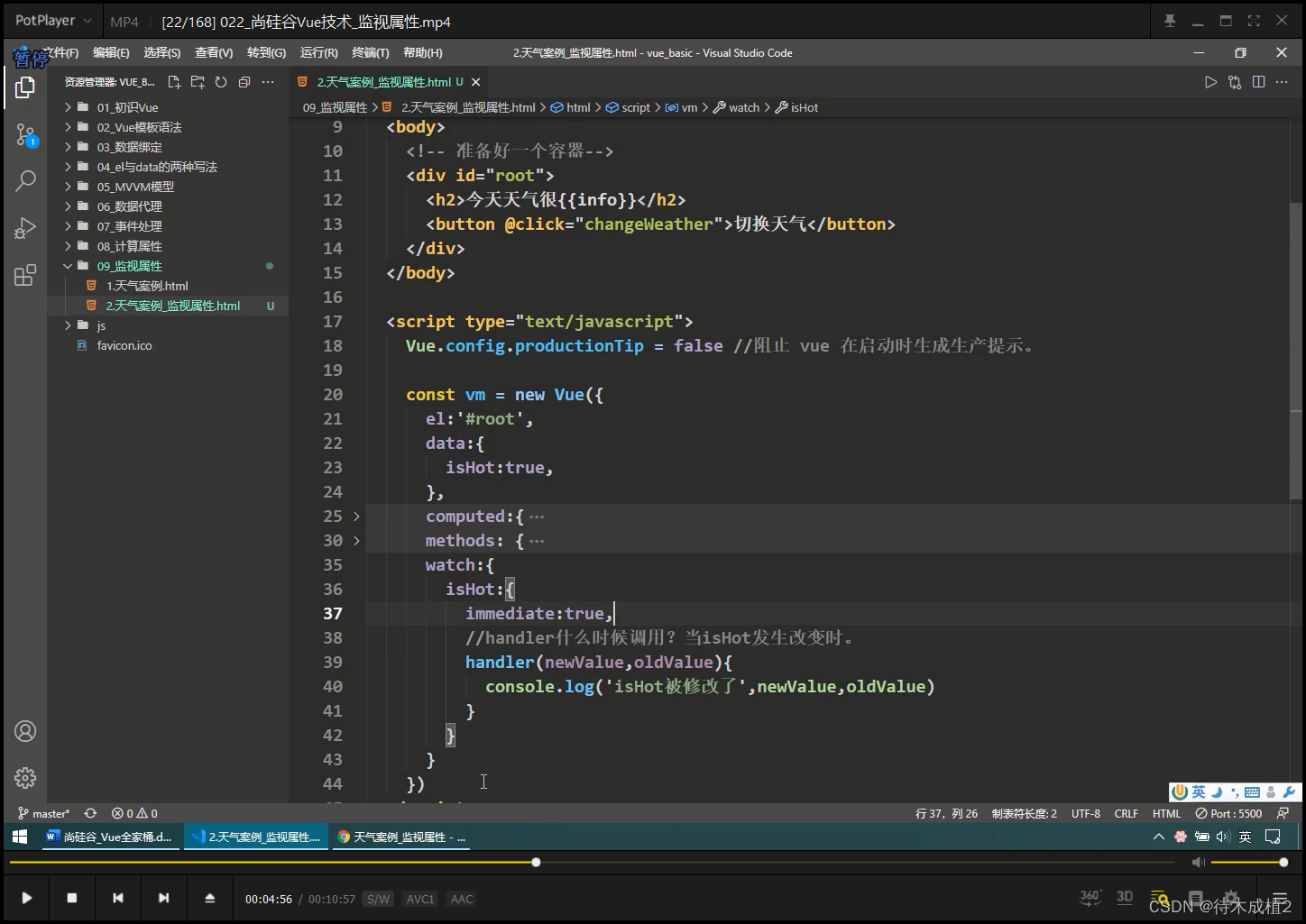Run the code from the editor title bar

pyautogui.click(x=1210, y=82)
